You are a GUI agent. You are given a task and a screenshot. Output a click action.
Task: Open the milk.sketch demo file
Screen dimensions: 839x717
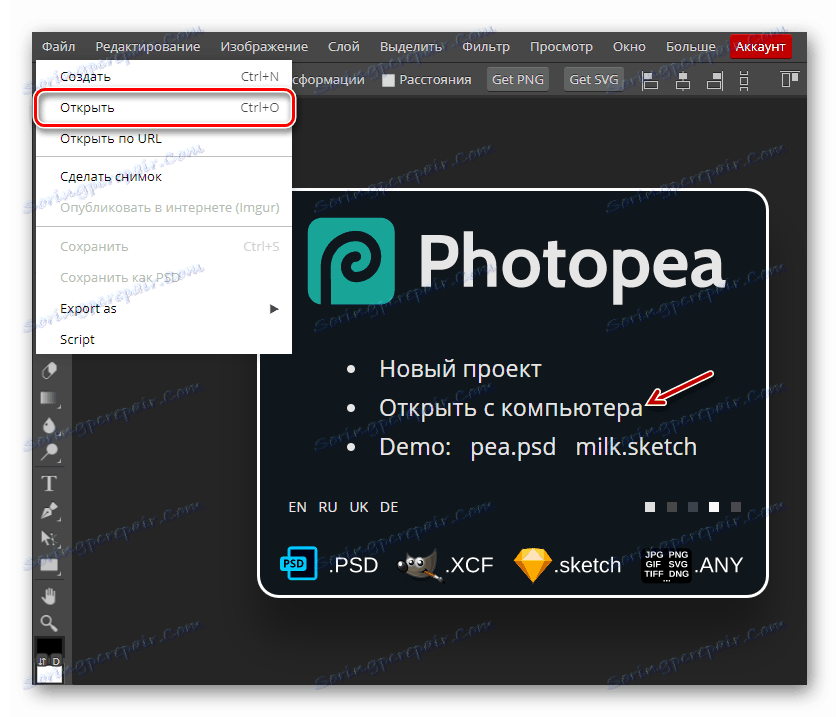point(636,447)
